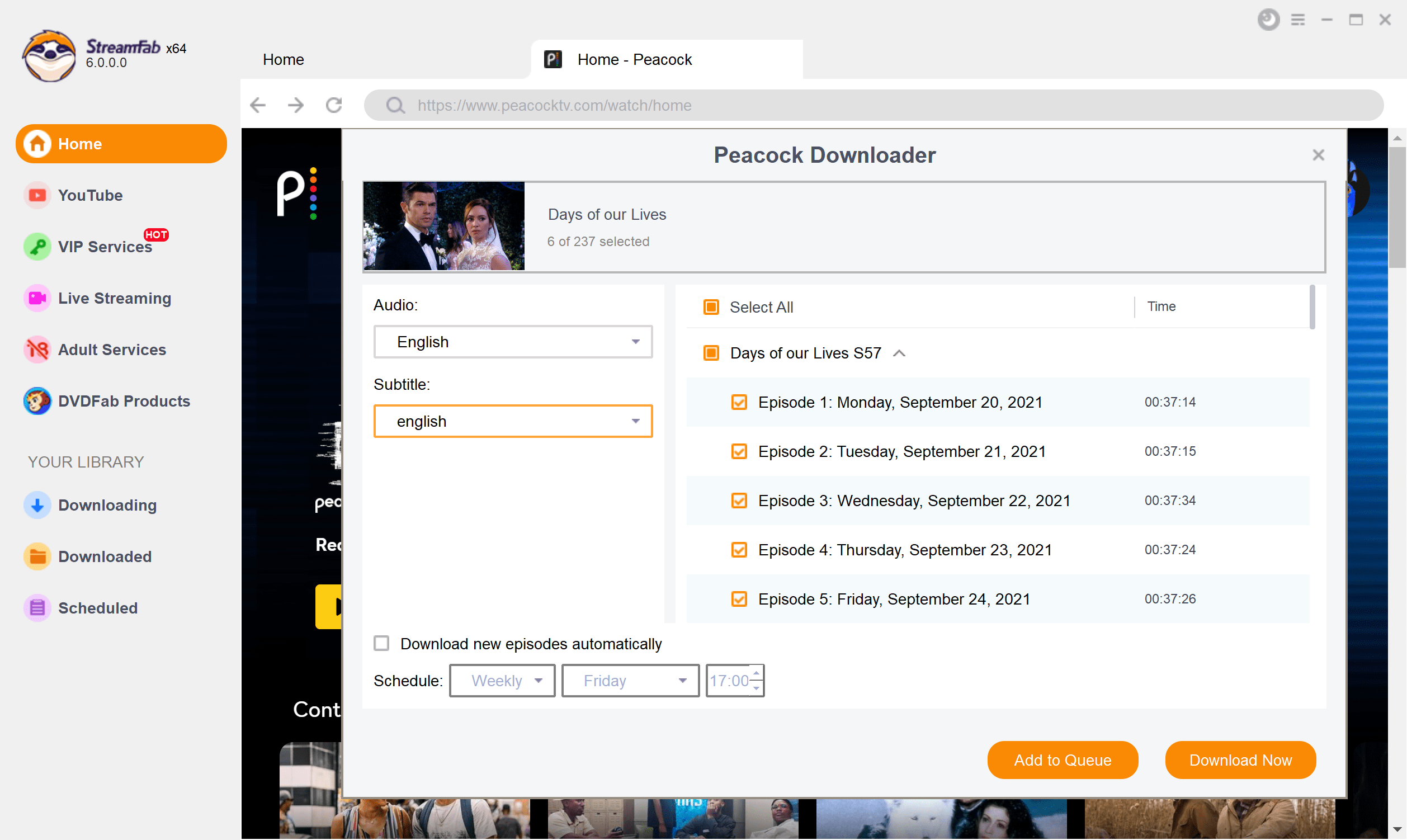
Task: Enable Download new episodes automatically
Action: pyautogui.click(x=380, y=643)
